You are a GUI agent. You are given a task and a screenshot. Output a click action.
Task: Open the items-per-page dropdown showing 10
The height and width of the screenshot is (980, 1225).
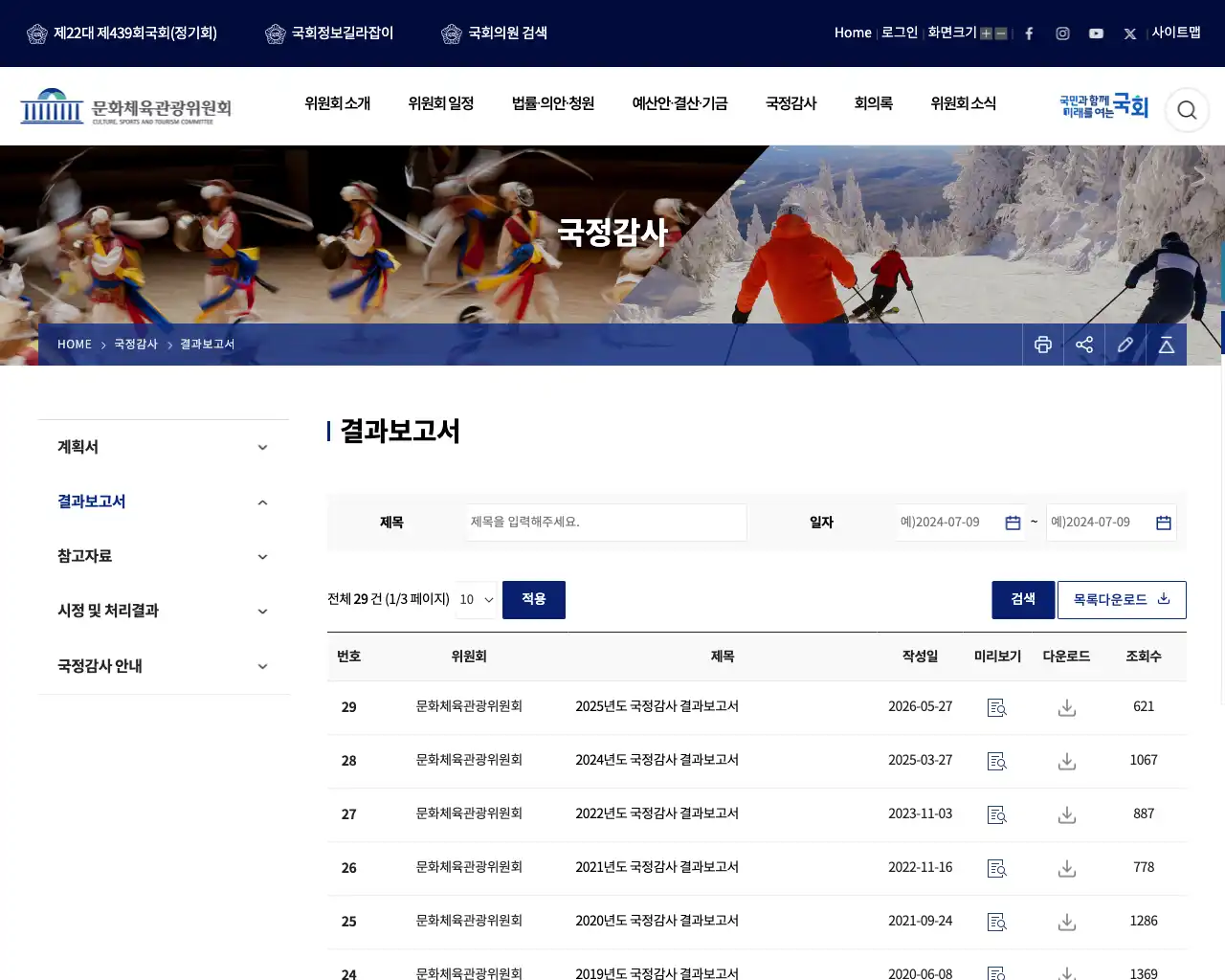tap(476, 599)
